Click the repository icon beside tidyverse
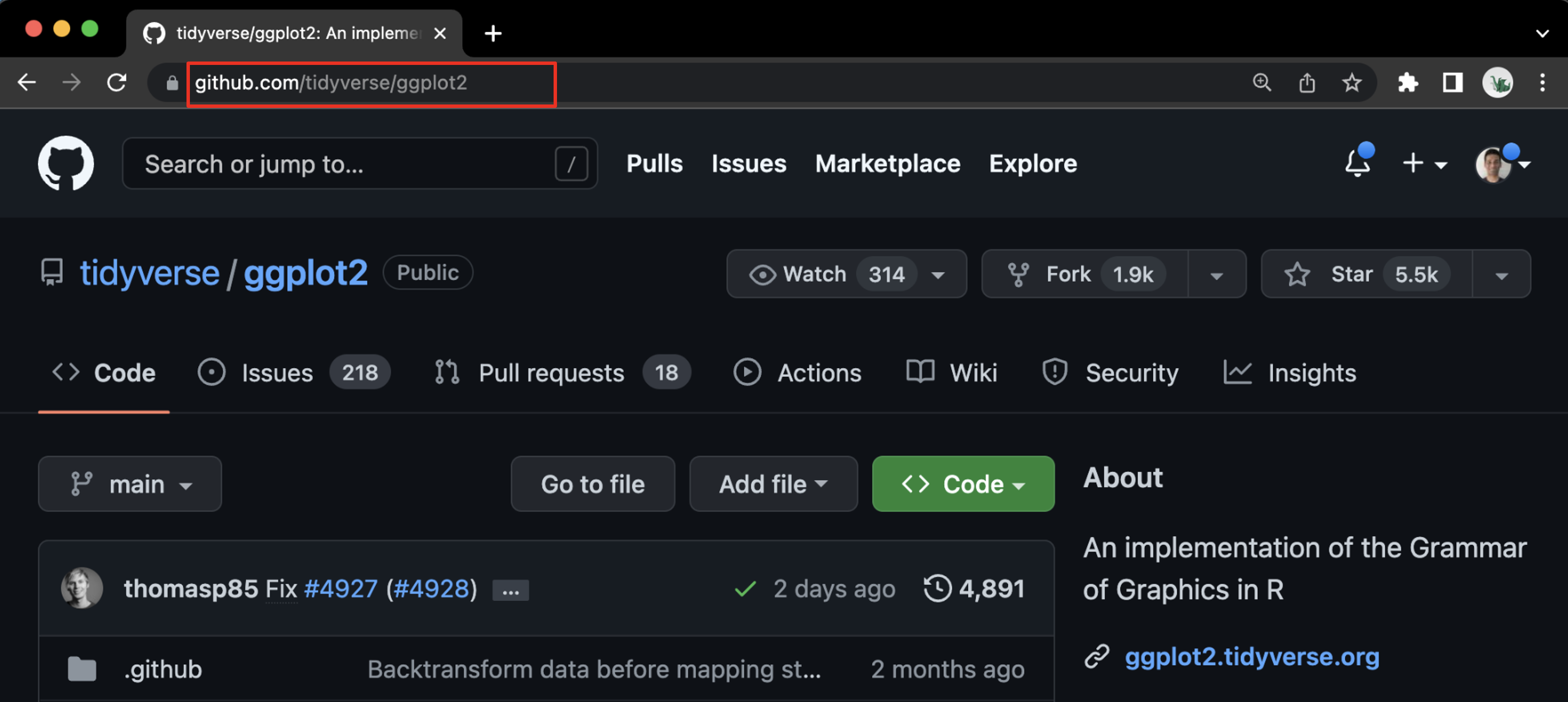Image resolution: width=1568 pixels, height=702 pixels. [x=52, y=272]
